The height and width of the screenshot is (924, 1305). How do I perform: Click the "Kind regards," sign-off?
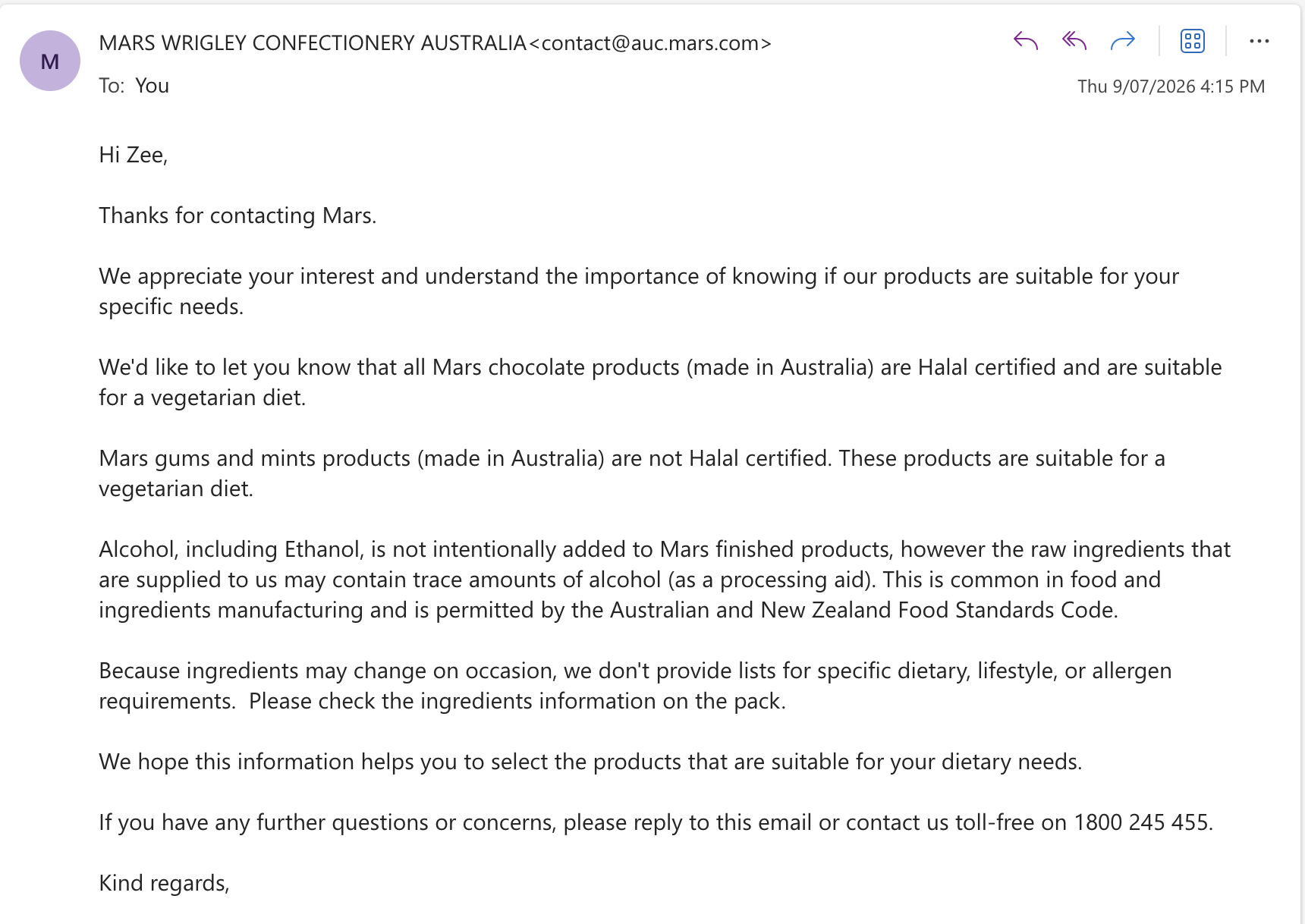pyautogui.click(x=164, y=883)
